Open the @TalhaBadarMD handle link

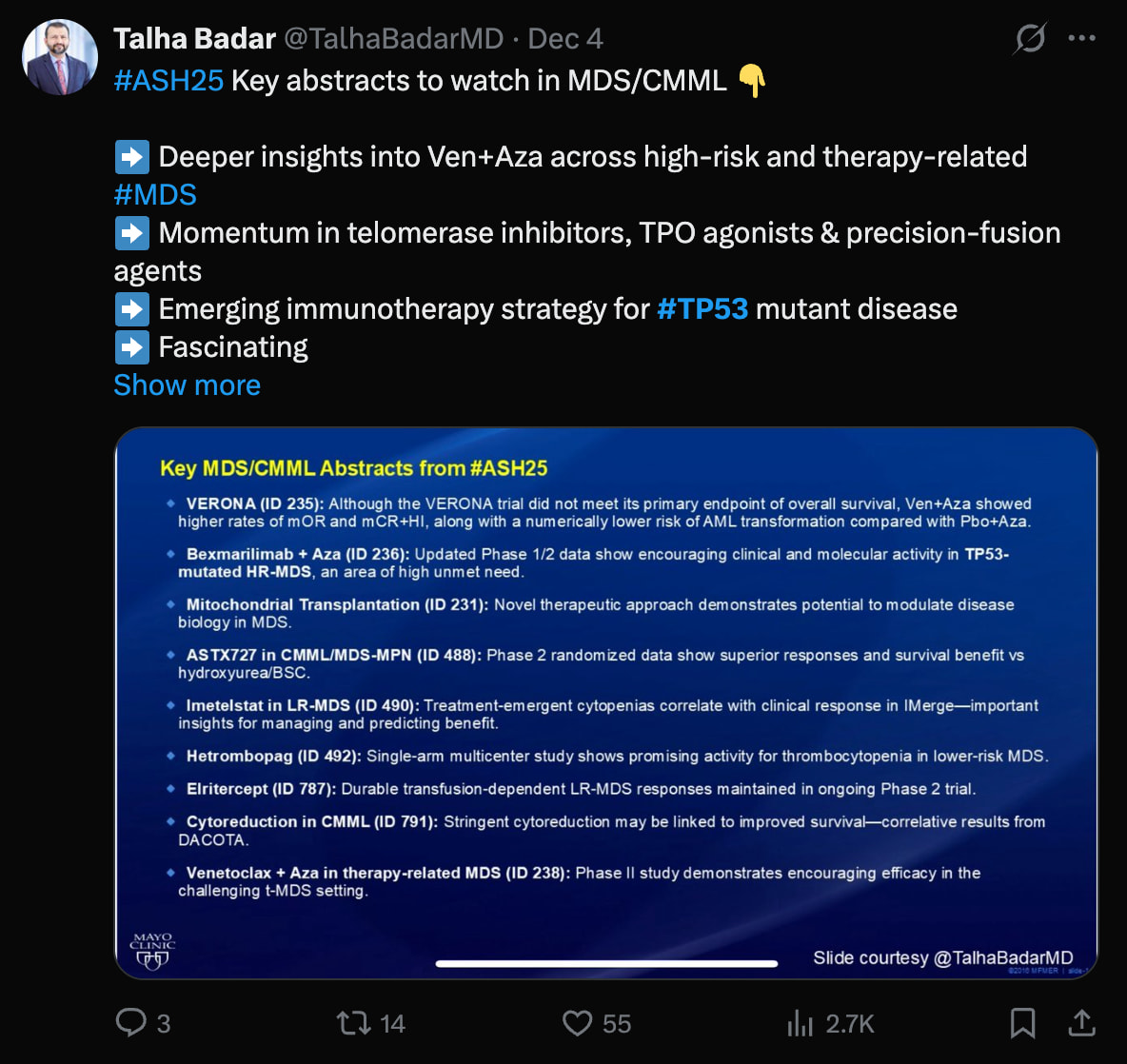pyautogui.click(x=394, y=38)
